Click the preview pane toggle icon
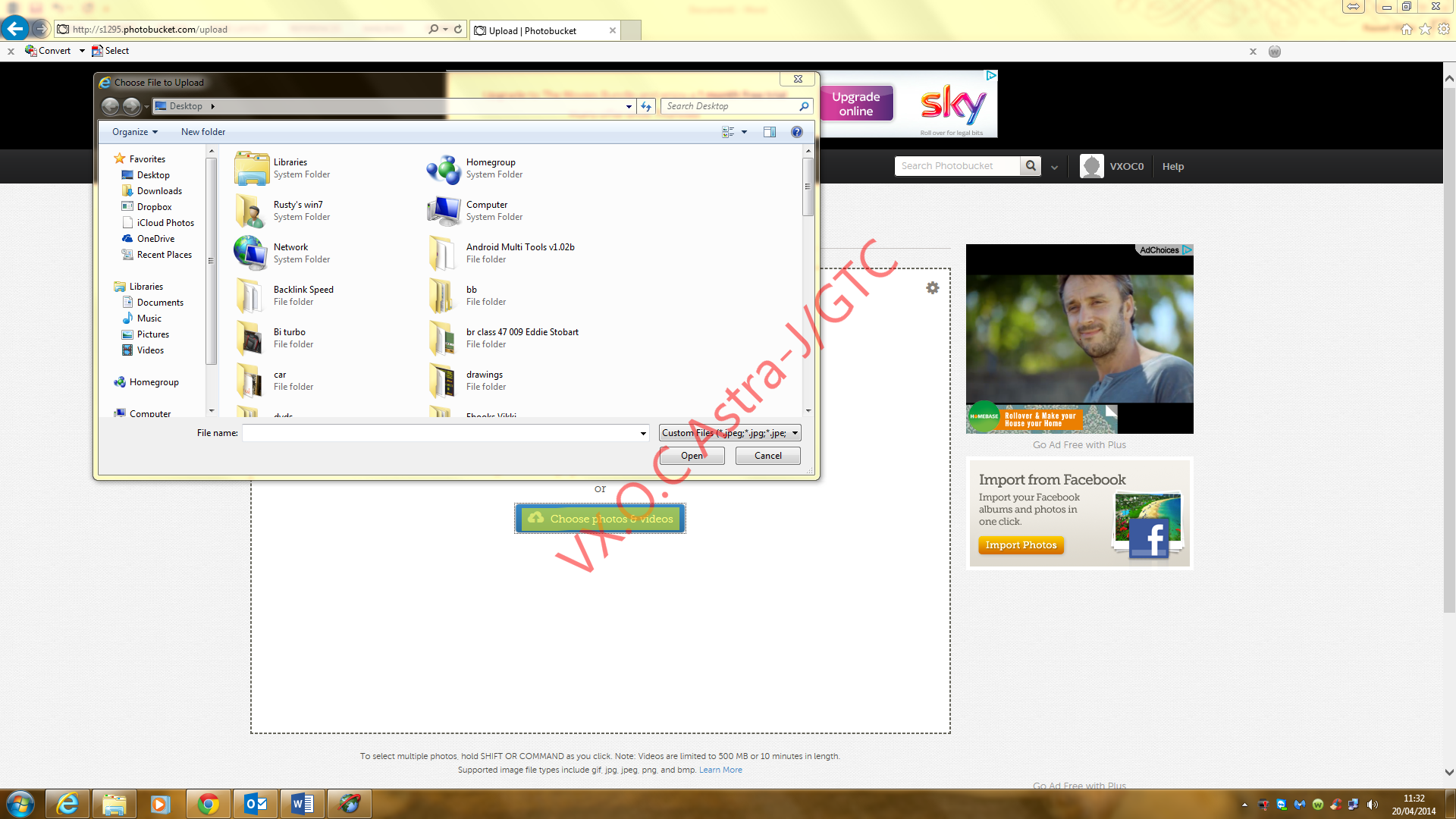This screenshot has height=819, width=1456. click(769, 132)
